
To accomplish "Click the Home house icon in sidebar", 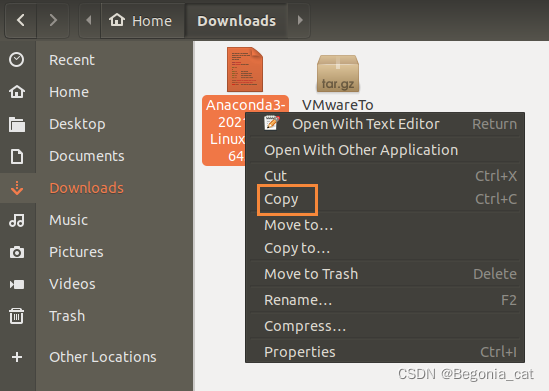I will pos(17,92).
